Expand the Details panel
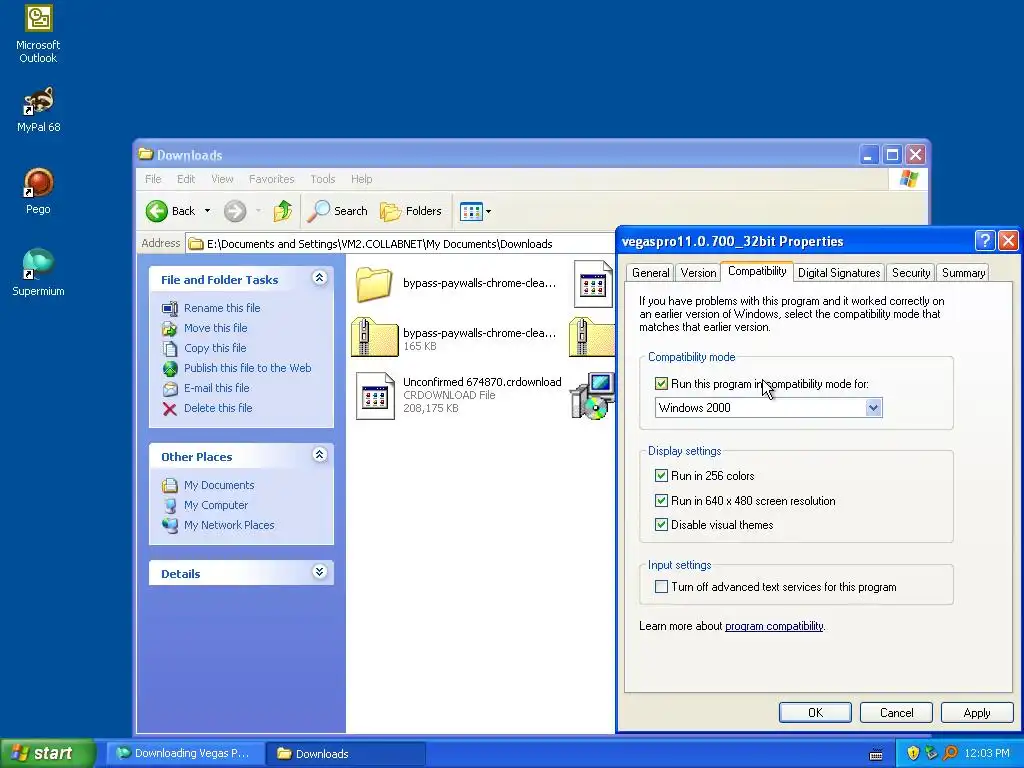The image size is (1024, 768). pos(319,572)
